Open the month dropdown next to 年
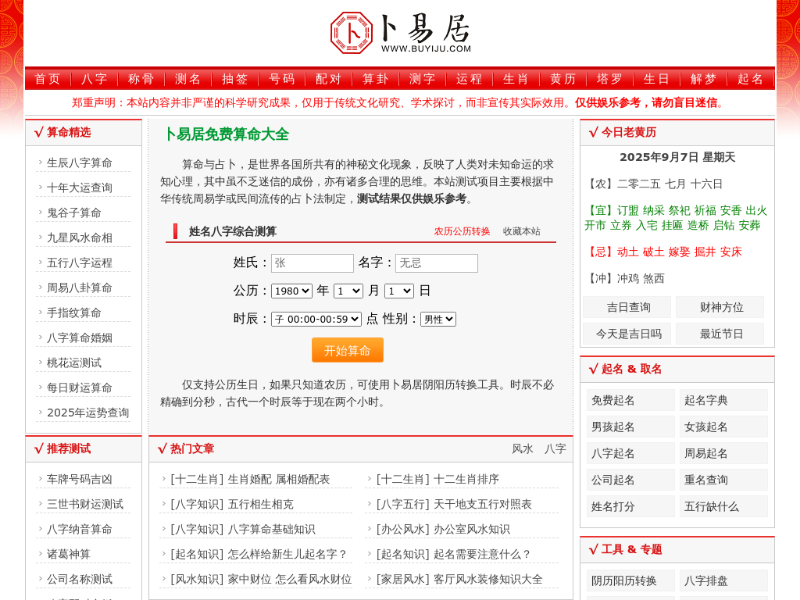The image size is (800, 600). click(348, 291)
